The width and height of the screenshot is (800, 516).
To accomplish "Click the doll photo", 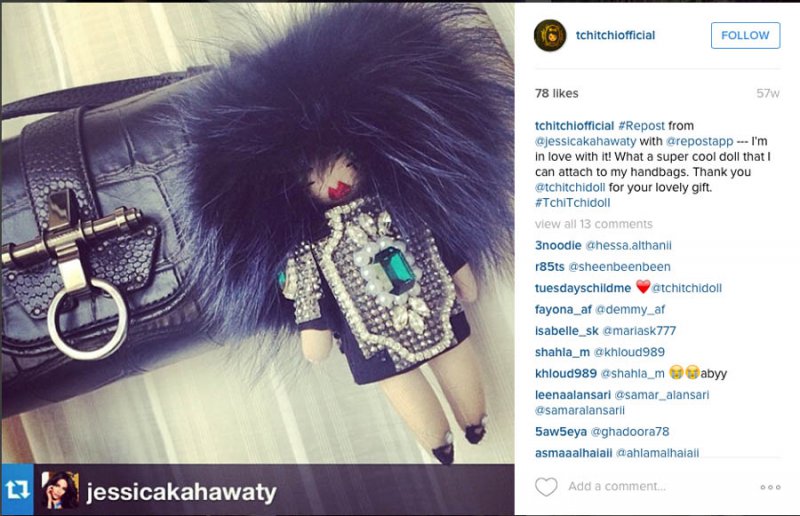I will 258,232.
